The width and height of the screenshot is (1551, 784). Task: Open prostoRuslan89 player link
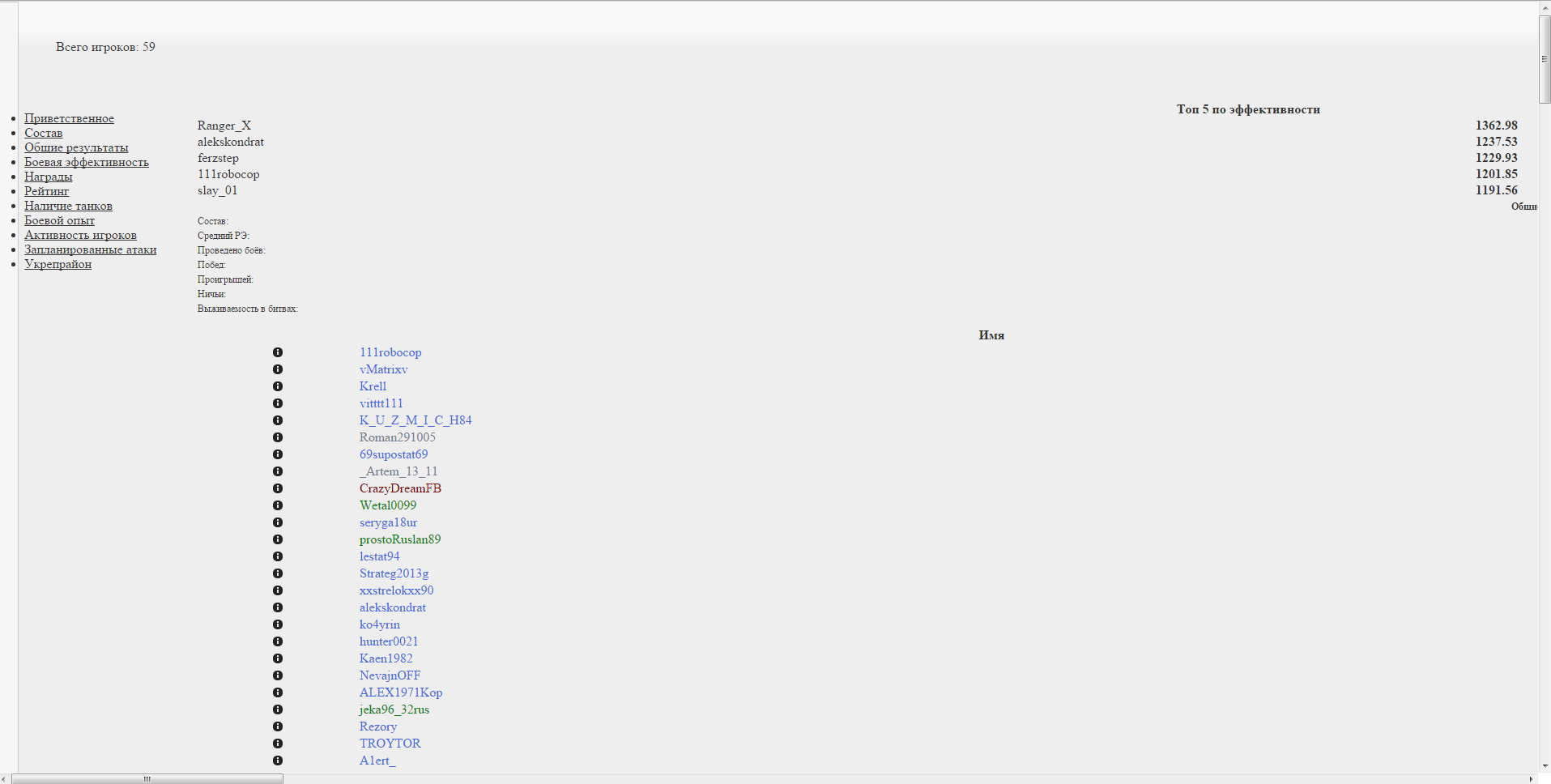coord(399,539)
